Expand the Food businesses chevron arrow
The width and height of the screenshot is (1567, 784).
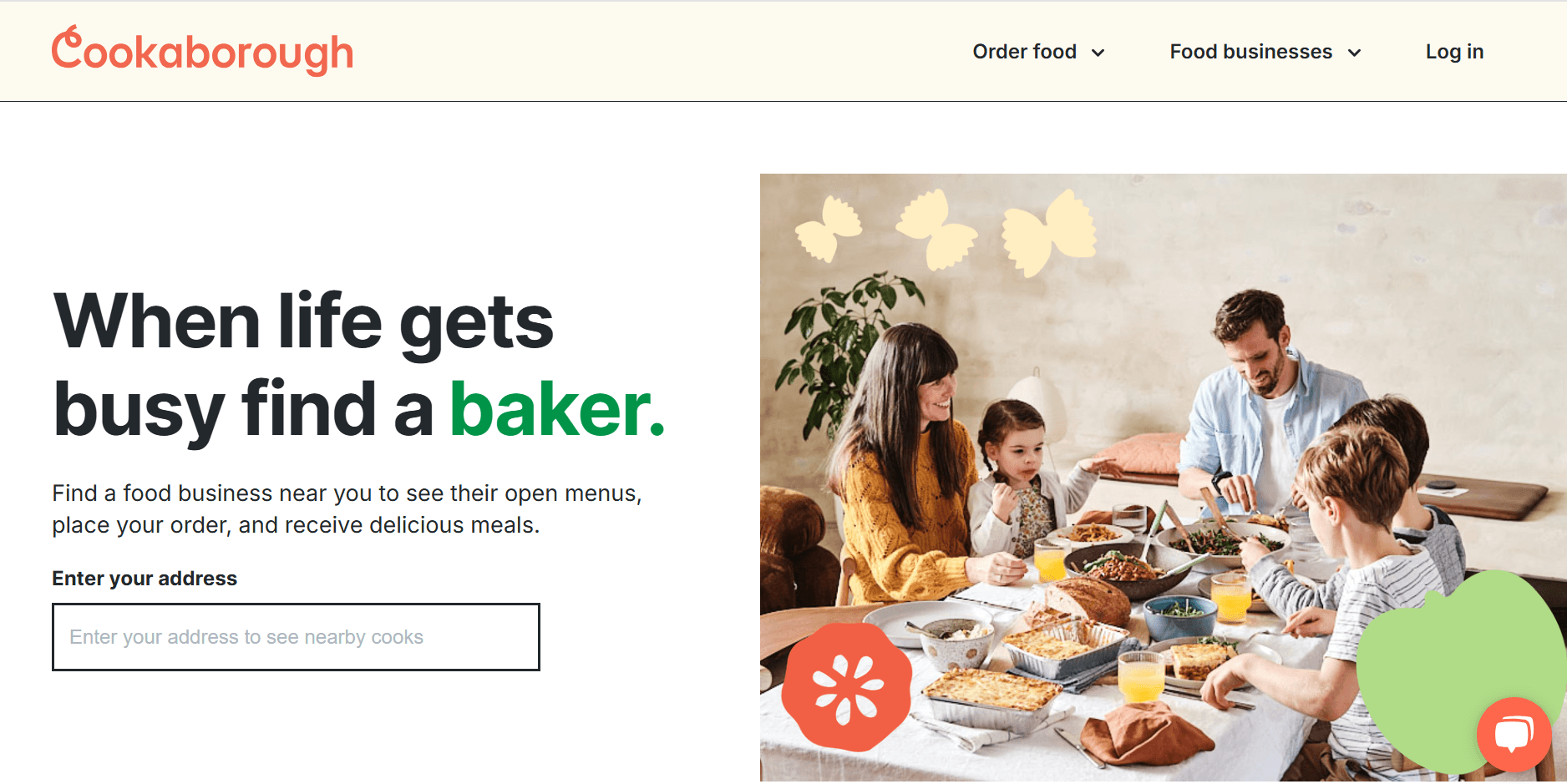pyautogui.click(x=1354, y=53)
